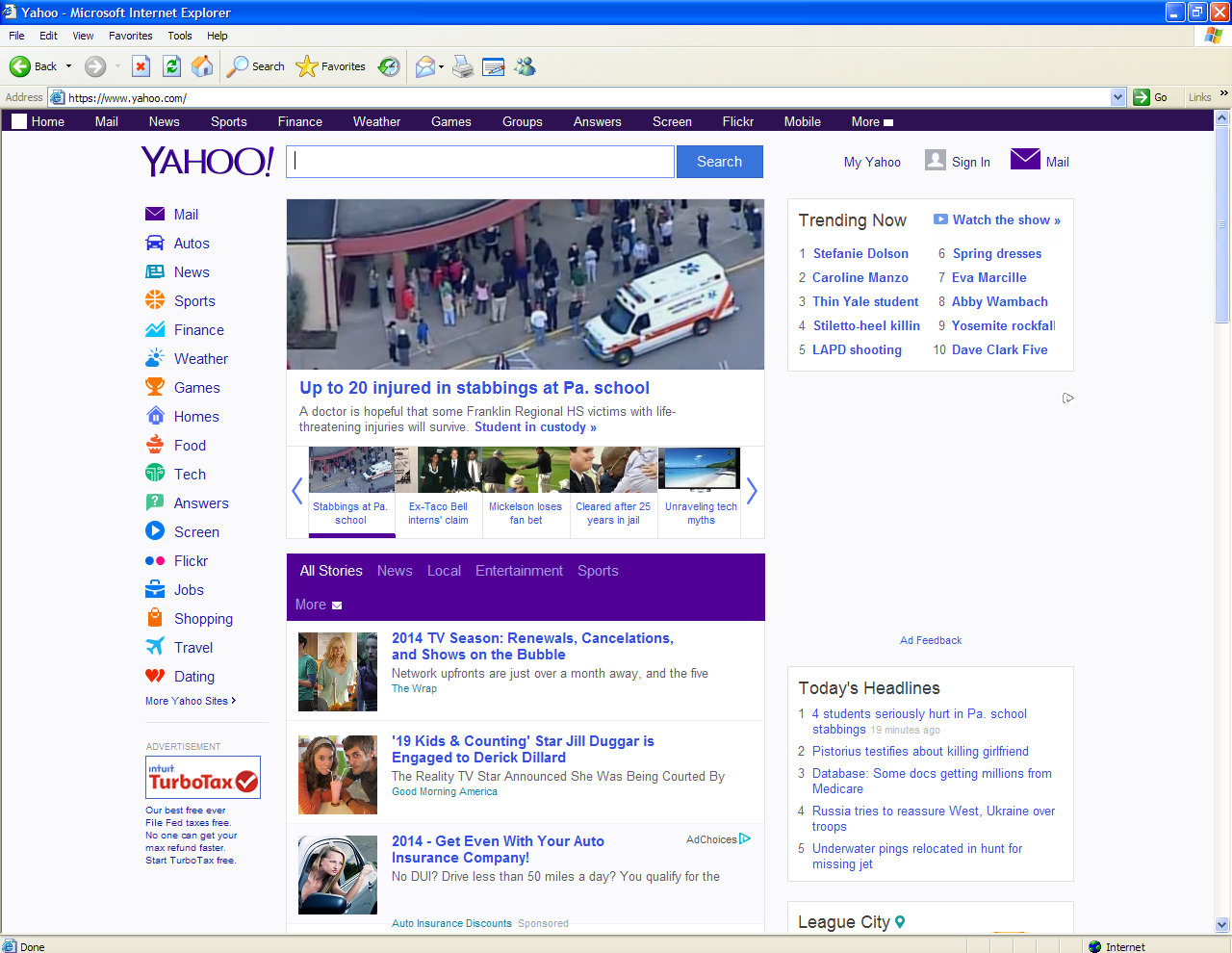Show next stories with right carousel chevron
Viewport: 1232px width, 953px height.
[x=752, y=491]
